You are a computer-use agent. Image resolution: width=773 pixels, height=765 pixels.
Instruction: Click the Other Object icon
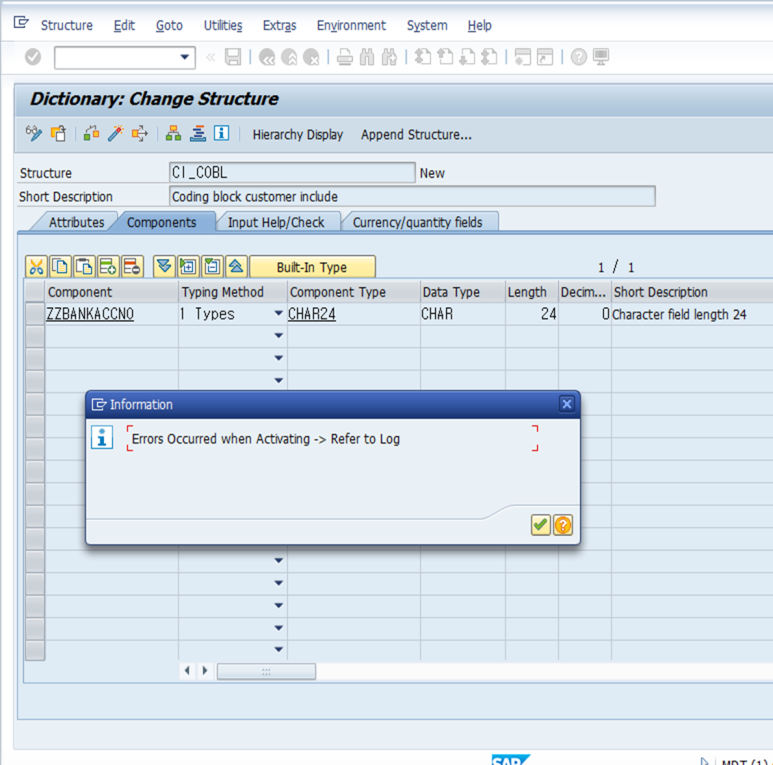coord(58,134)
